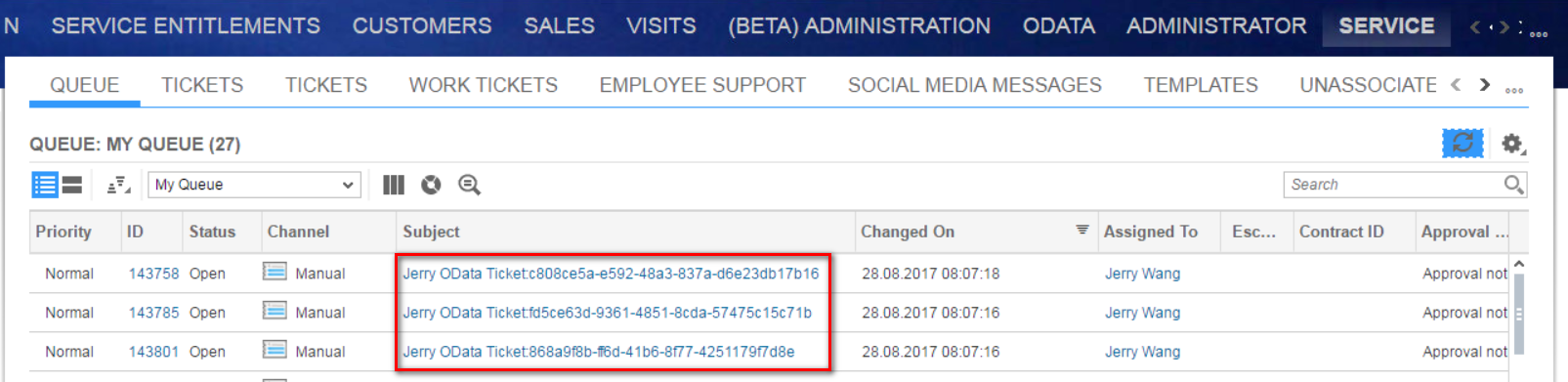
Task: Switch to the TEMPLATES tab
Action: pyautogui.click(x=1201, y=85)
